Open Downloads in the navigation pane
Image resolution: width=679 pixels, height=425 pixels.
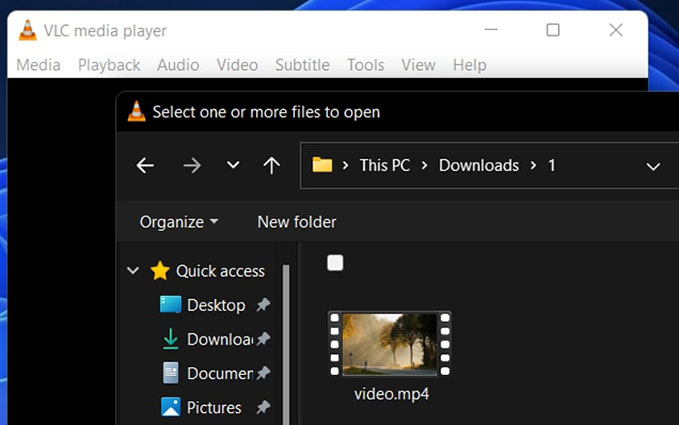(x=220, y=339)
